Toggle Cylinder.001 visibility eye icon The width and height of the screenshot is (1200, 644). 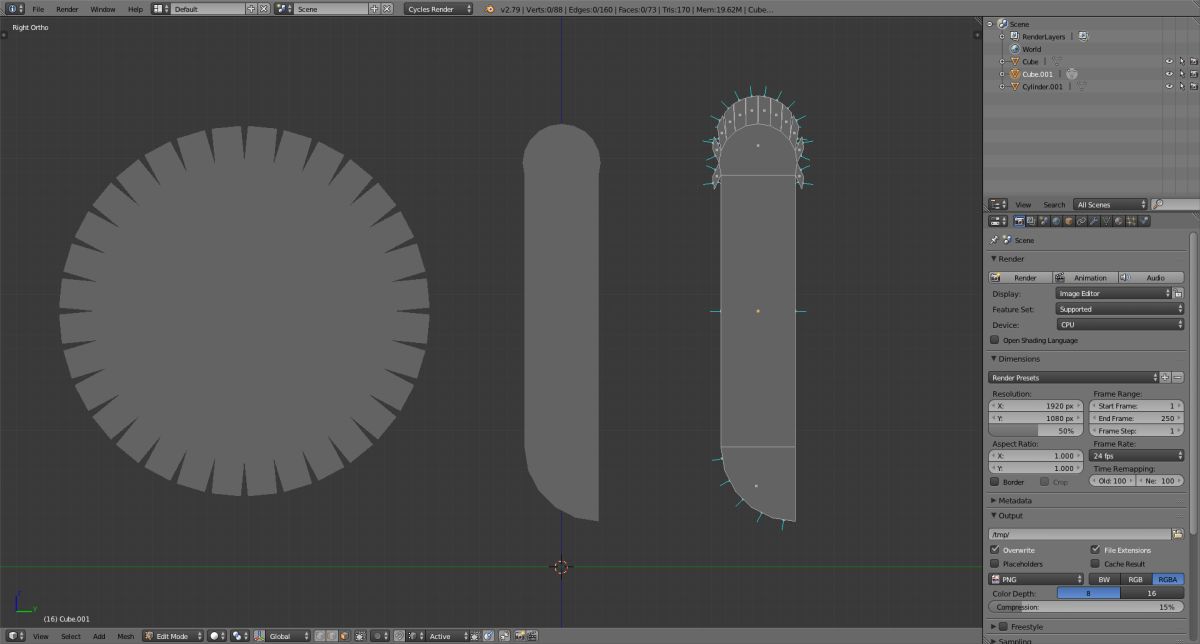(1168, 86)
